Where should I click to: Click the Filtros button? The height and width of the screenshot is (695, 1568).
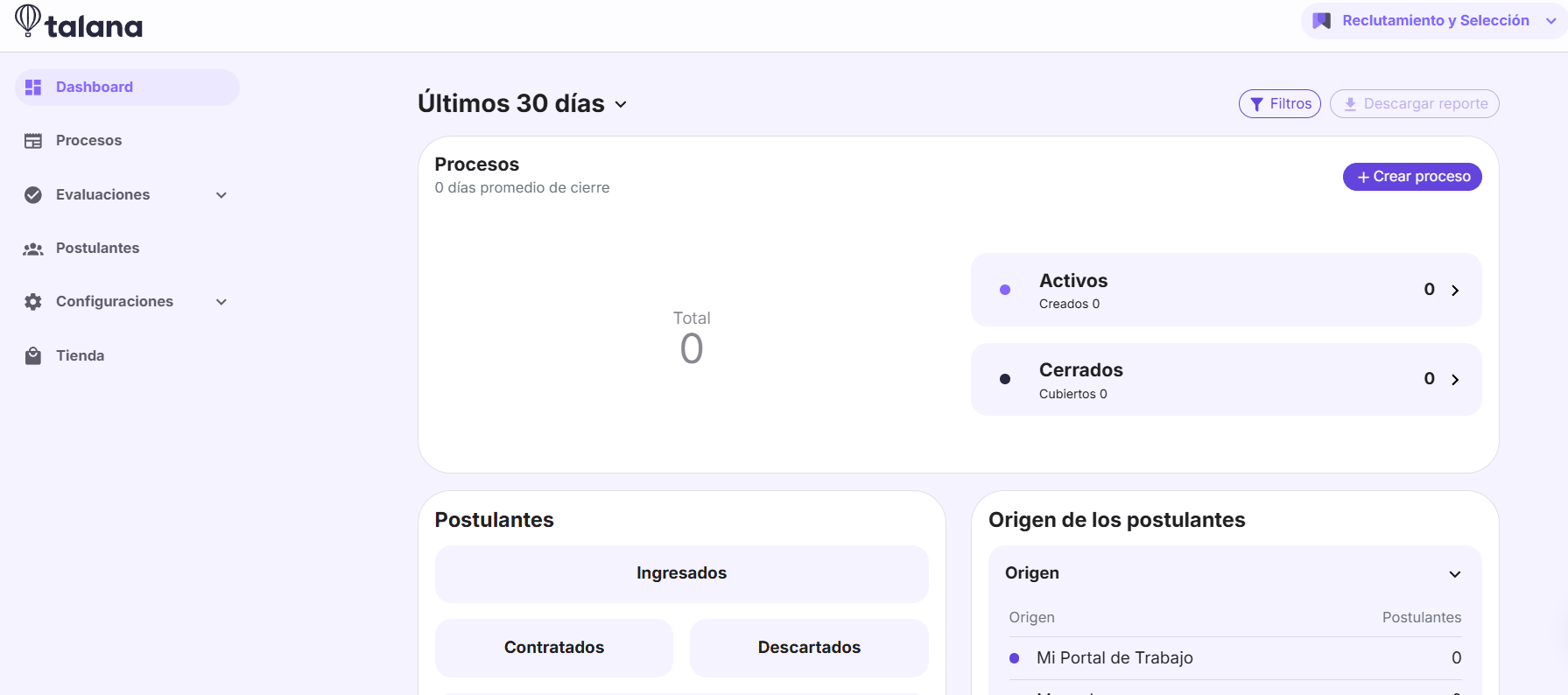click(1280, 104)
